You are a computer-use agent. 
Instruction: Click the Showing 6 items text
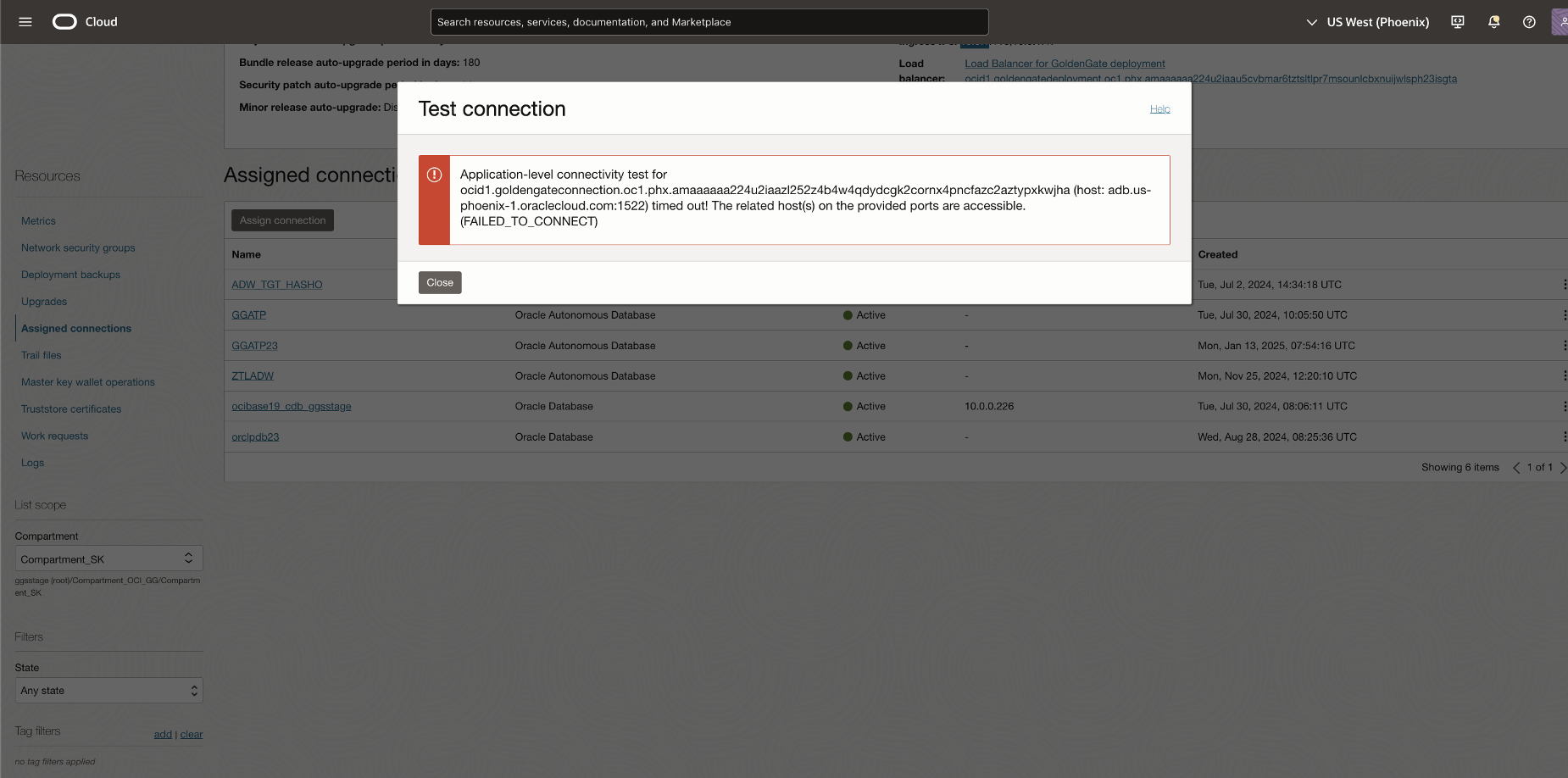coord(1460,468)
